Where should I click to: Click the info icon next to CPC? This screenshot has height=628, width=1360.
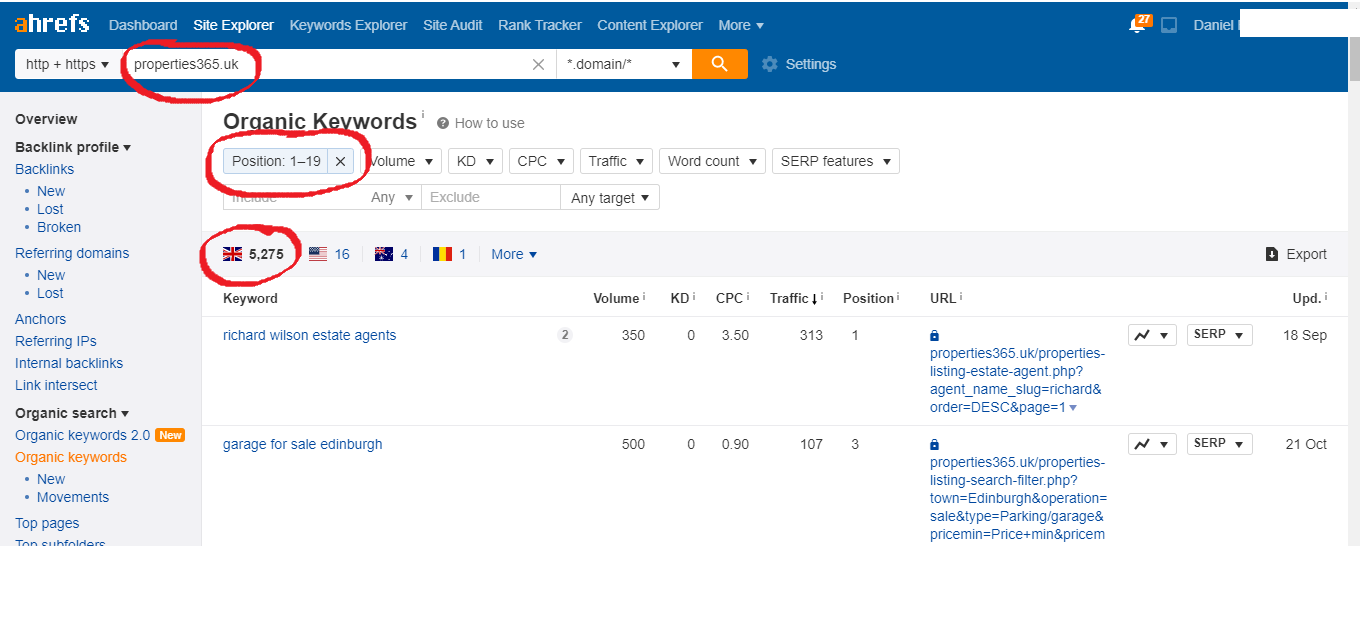[x=748, y=297]
